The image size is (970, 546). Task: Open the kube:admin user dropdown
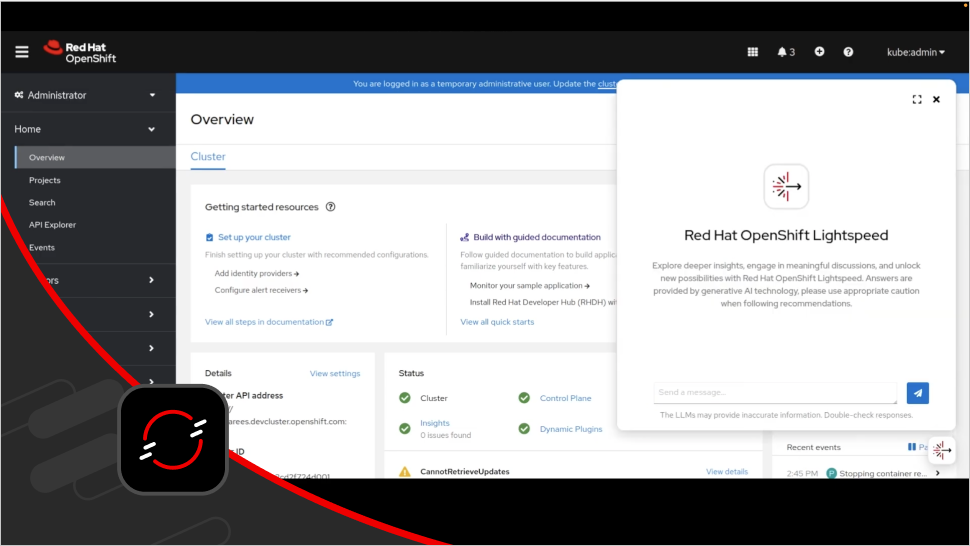pyautogui.click(x=915, y=52)
